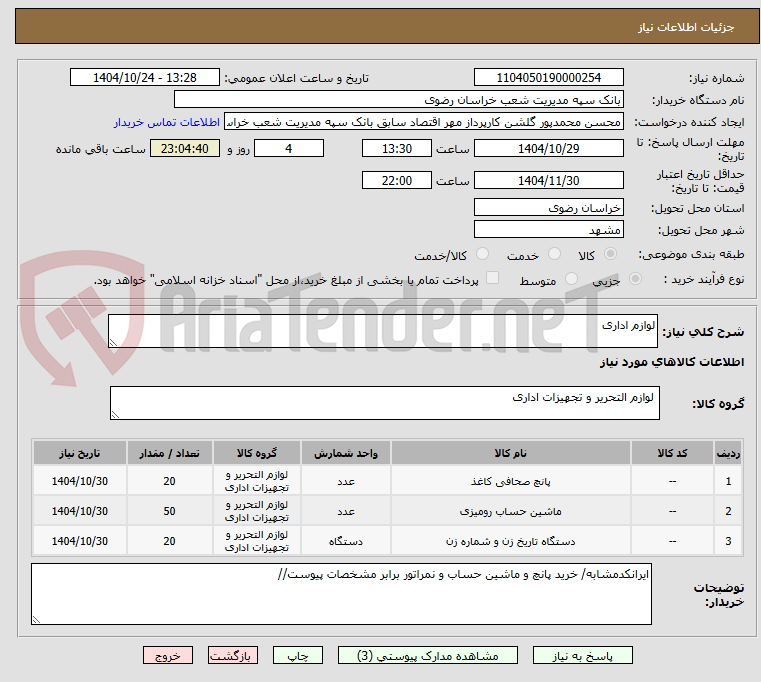This screenshot has height=682, width=761.
Task: Click the شماره نیاز number field
Action: point(548,77)
